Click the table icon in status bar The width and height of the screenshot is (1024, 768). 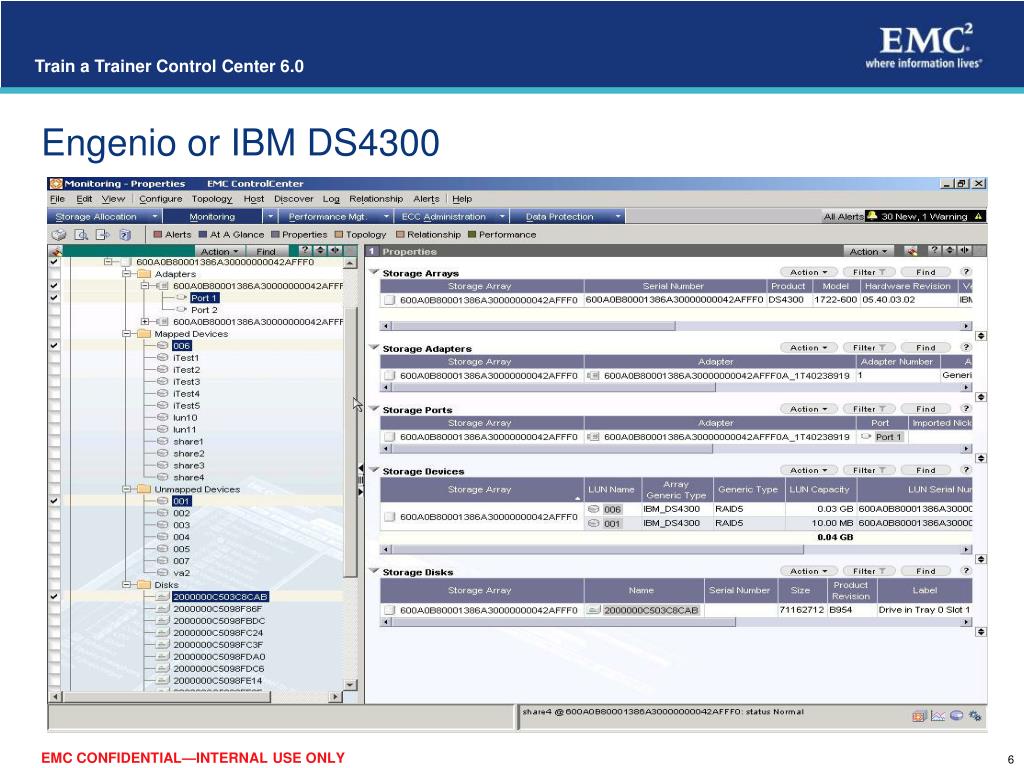pyautogui.click(x=919, y=716)
